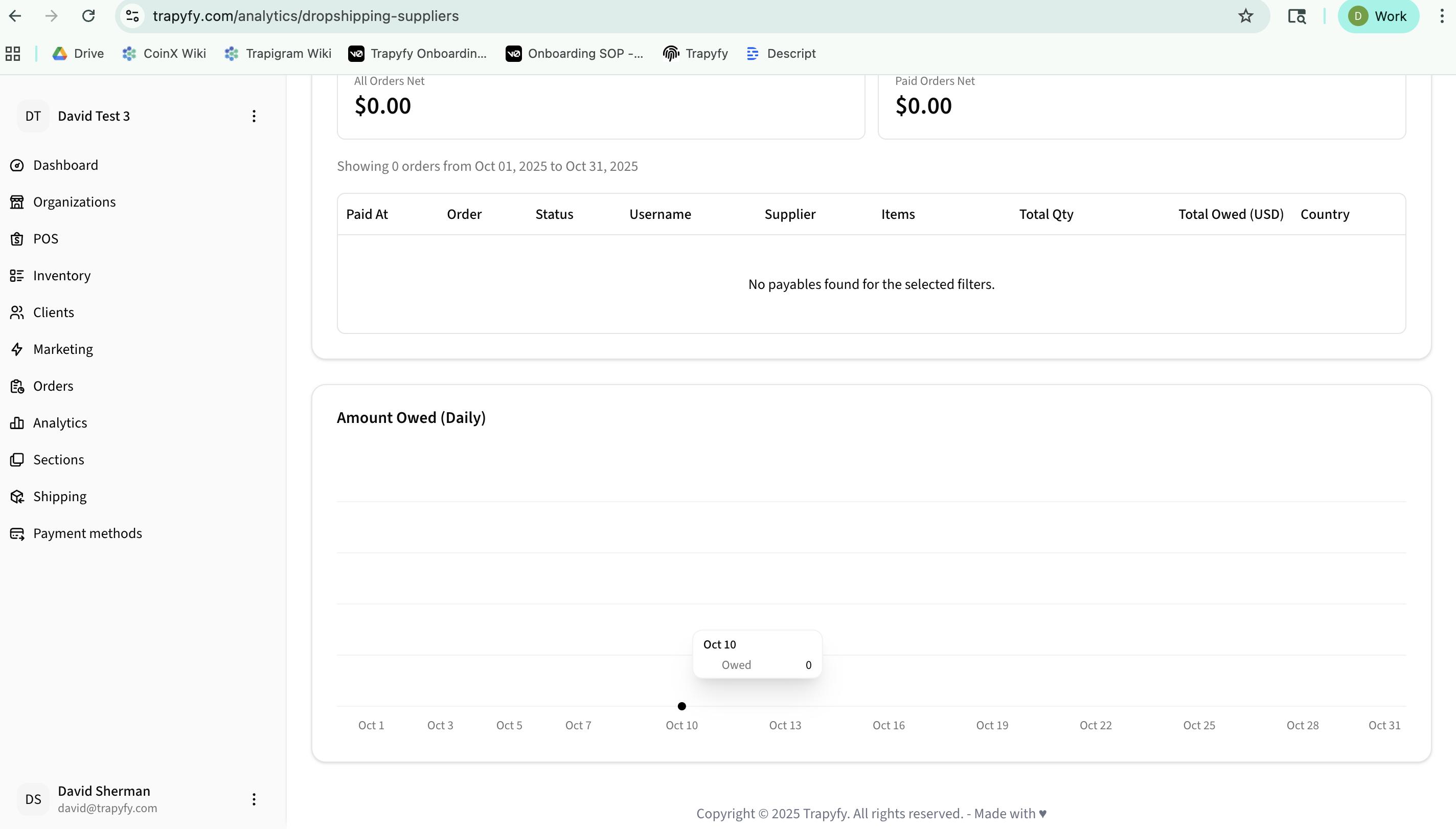Click the Dashboard gauge icon
This screenshot has width=1456, height=829.
17,165
